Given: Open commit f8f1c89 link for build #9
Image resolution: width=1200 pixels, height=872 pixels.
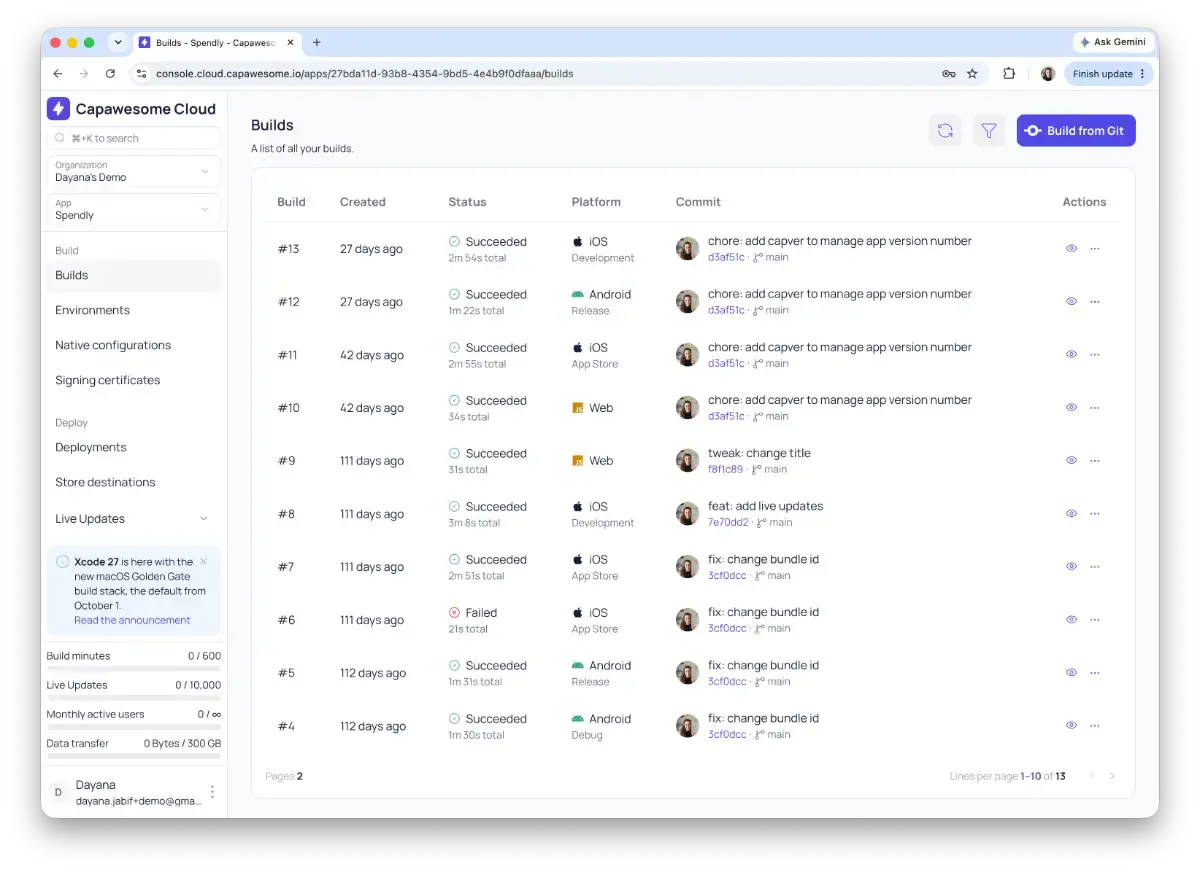Looking at the screenshot, I should 726,469.
